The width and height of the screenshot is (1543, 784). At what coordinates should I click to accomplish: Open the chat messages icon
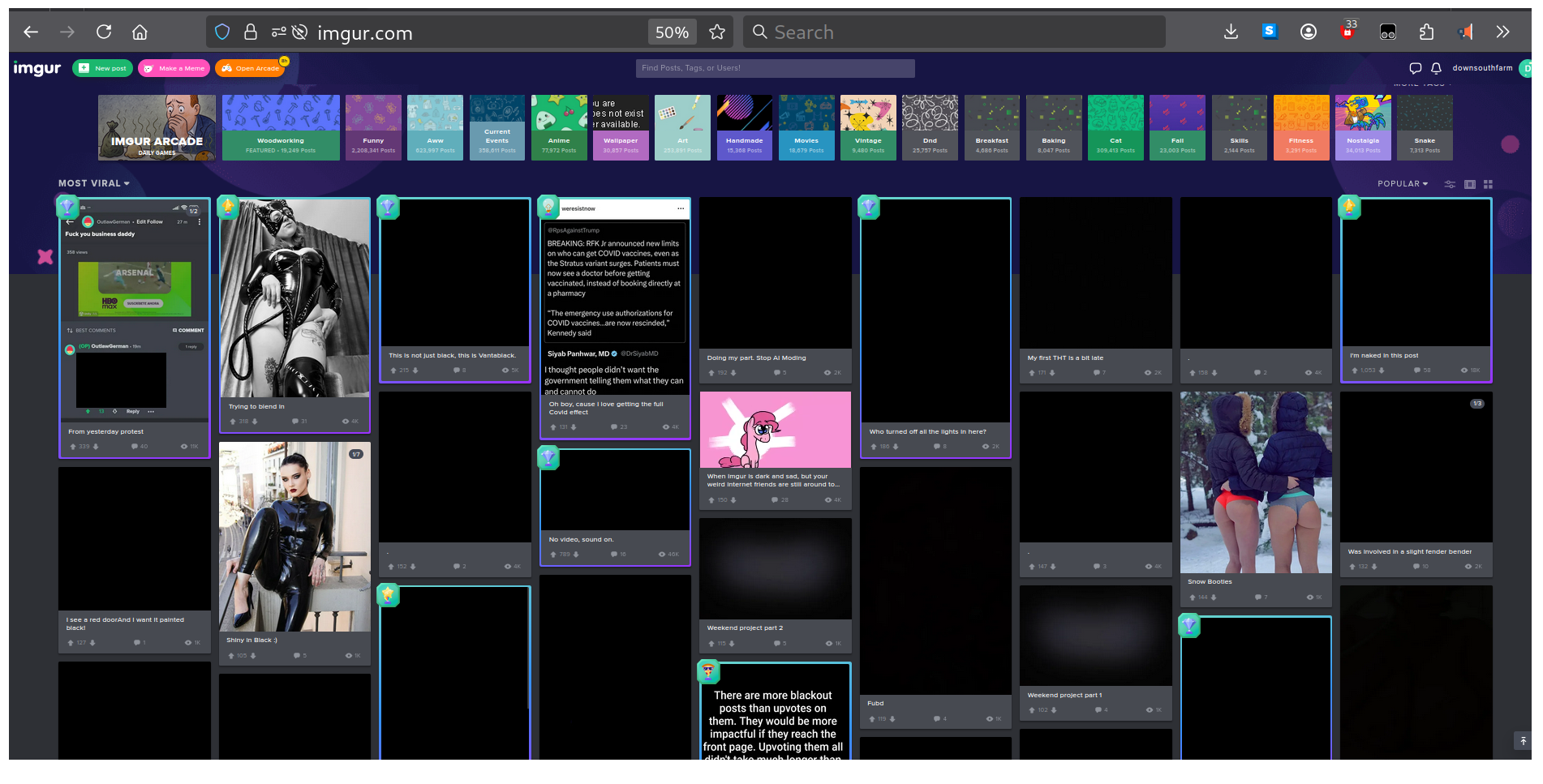pyautogui.click(x=1415, y=68)
